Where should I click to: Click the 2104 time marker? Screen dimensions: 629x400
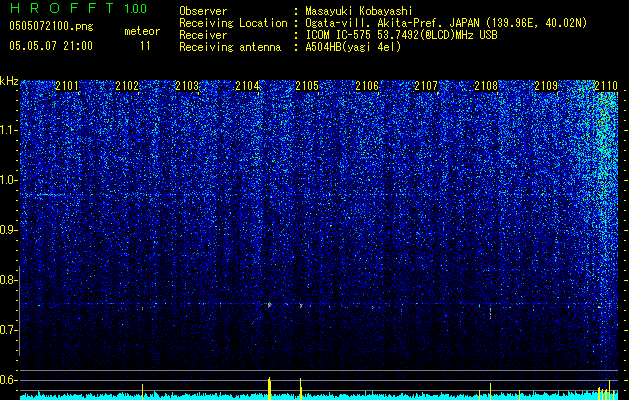(247, 86)
